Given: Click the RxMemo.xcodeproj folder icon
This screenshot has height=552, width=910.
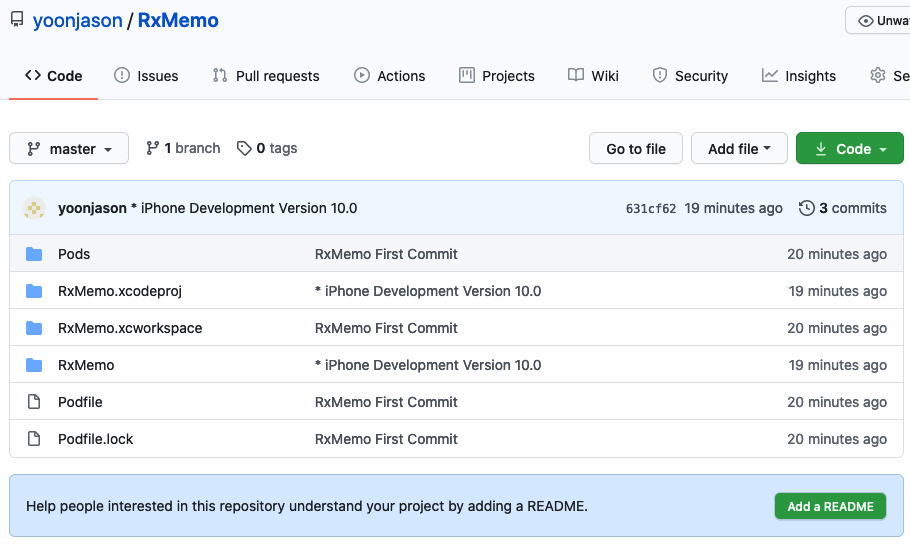Looking at the screenshot, I should 35,291.
